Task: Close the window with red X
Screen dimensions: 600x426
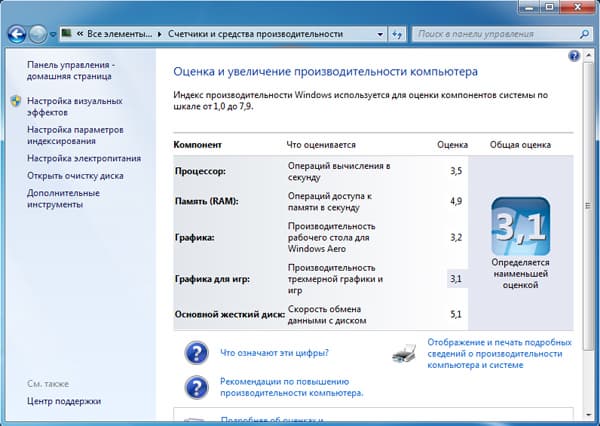Action: click(x=577, y=7)
